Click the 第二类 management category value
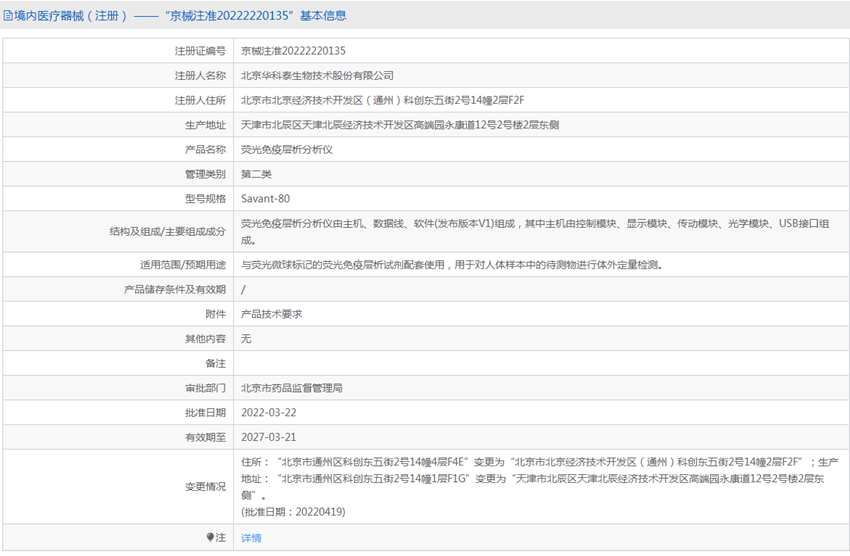 pyautogui.click(x=254, y=174)
